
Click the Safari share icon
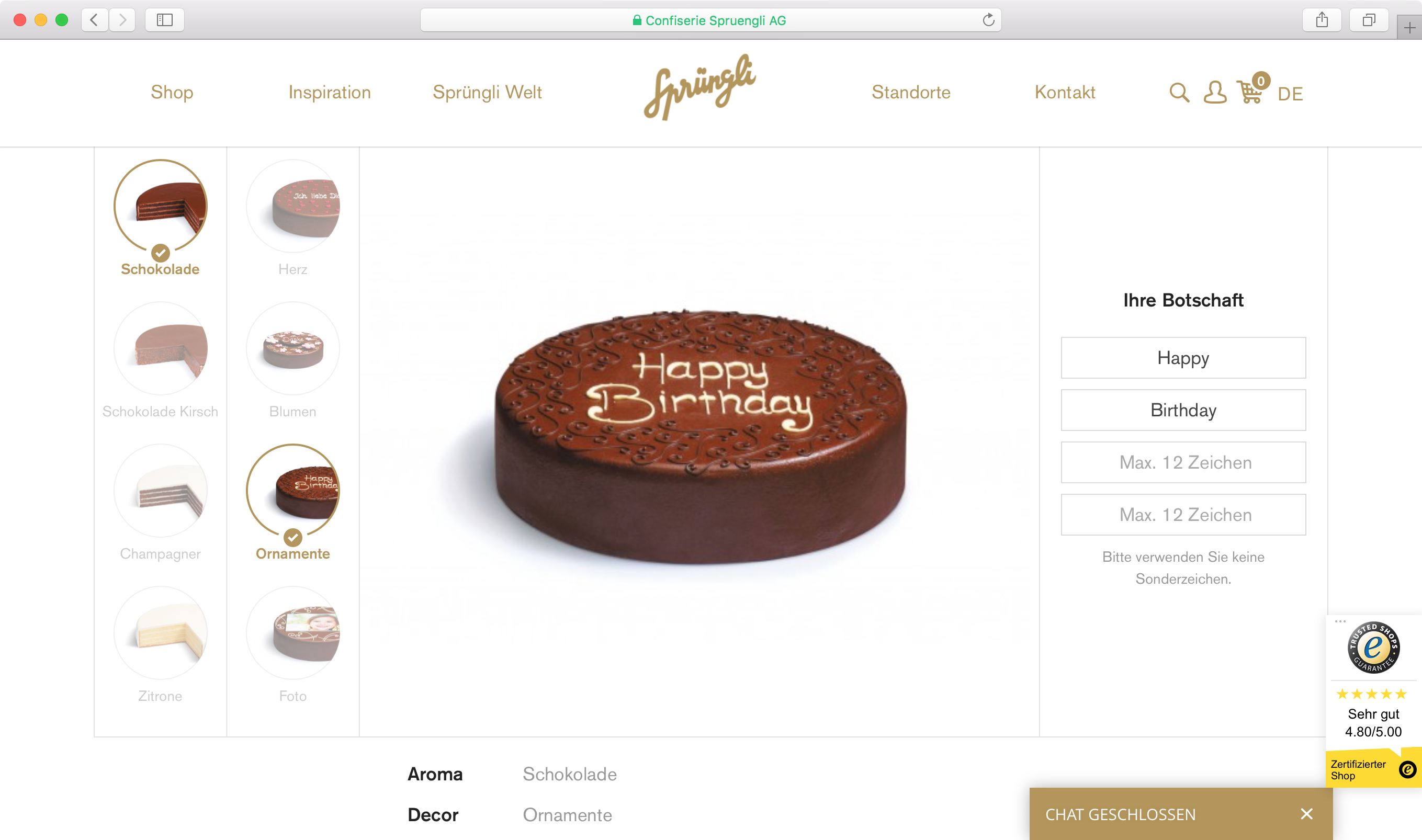click(1322, 20)
